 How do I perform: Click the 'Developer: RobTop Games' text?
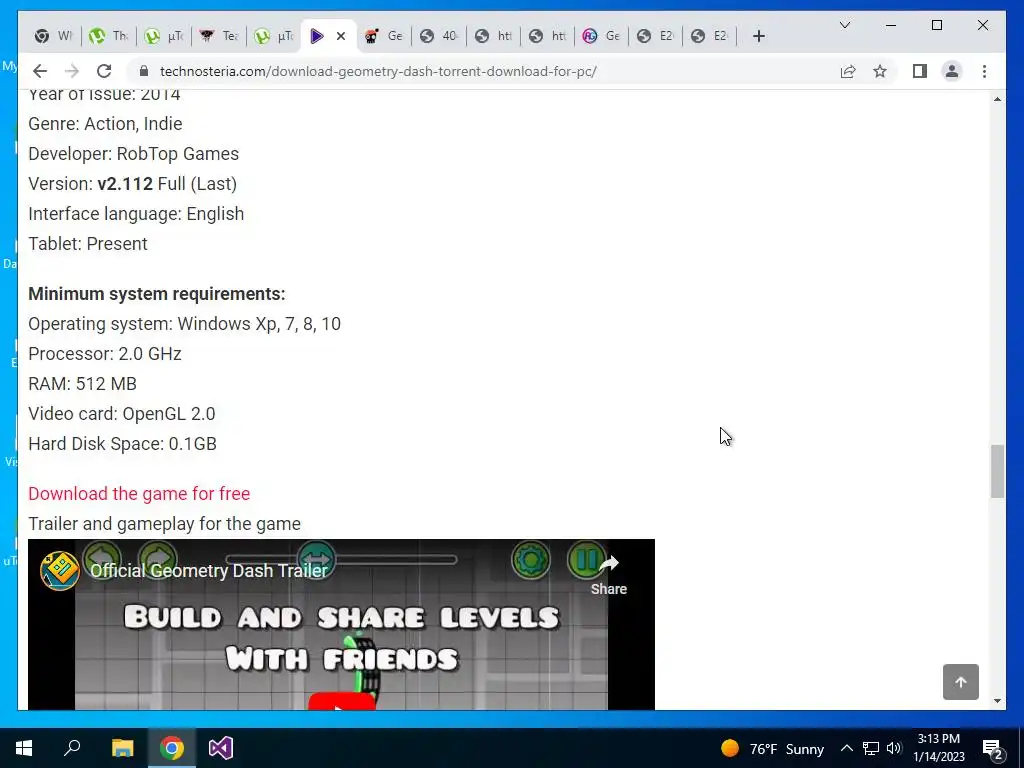133,154
